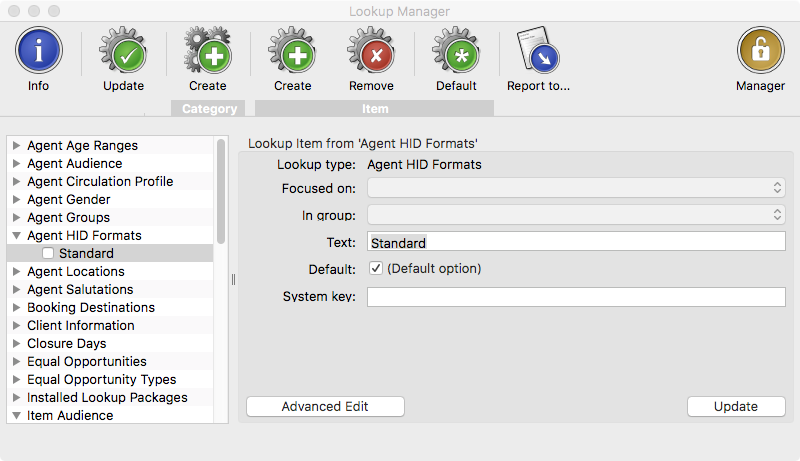Open the Focused on dropdown

pyautogui.click(x=576, y=188)
